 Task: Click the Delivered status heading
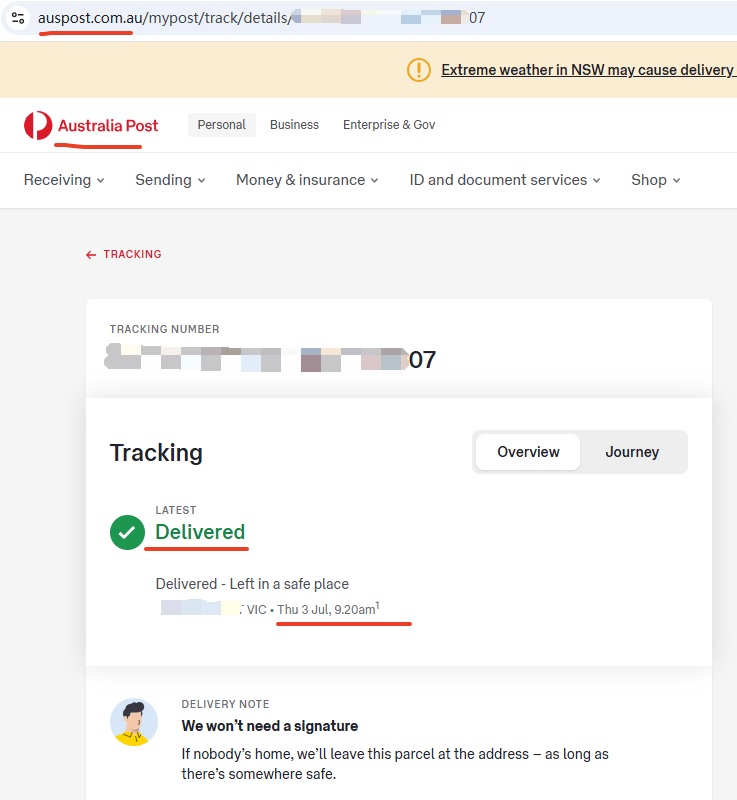200,532
